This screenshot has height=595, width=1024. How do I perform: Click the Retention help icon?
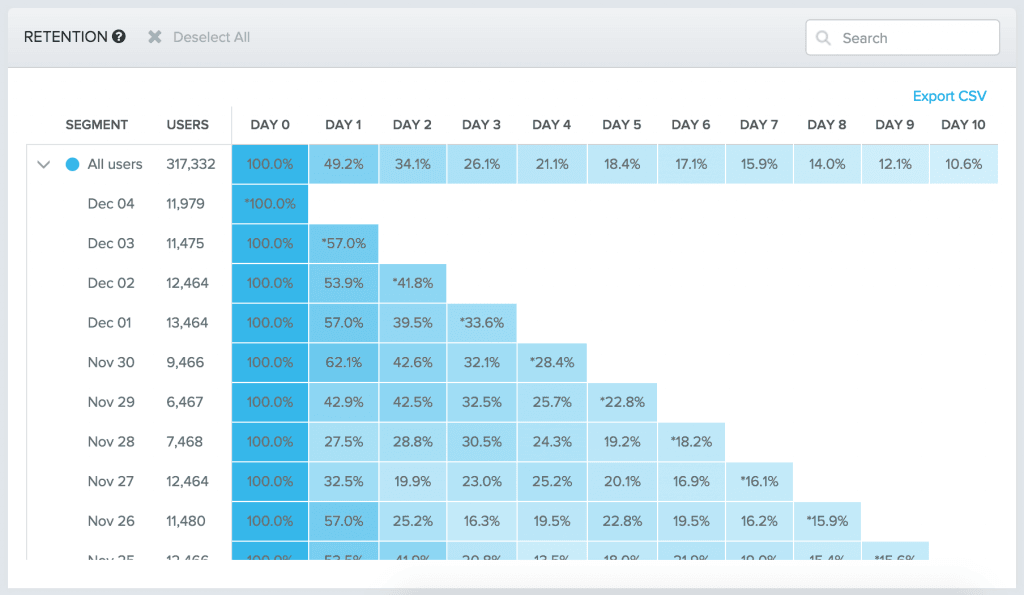[119, 36]
